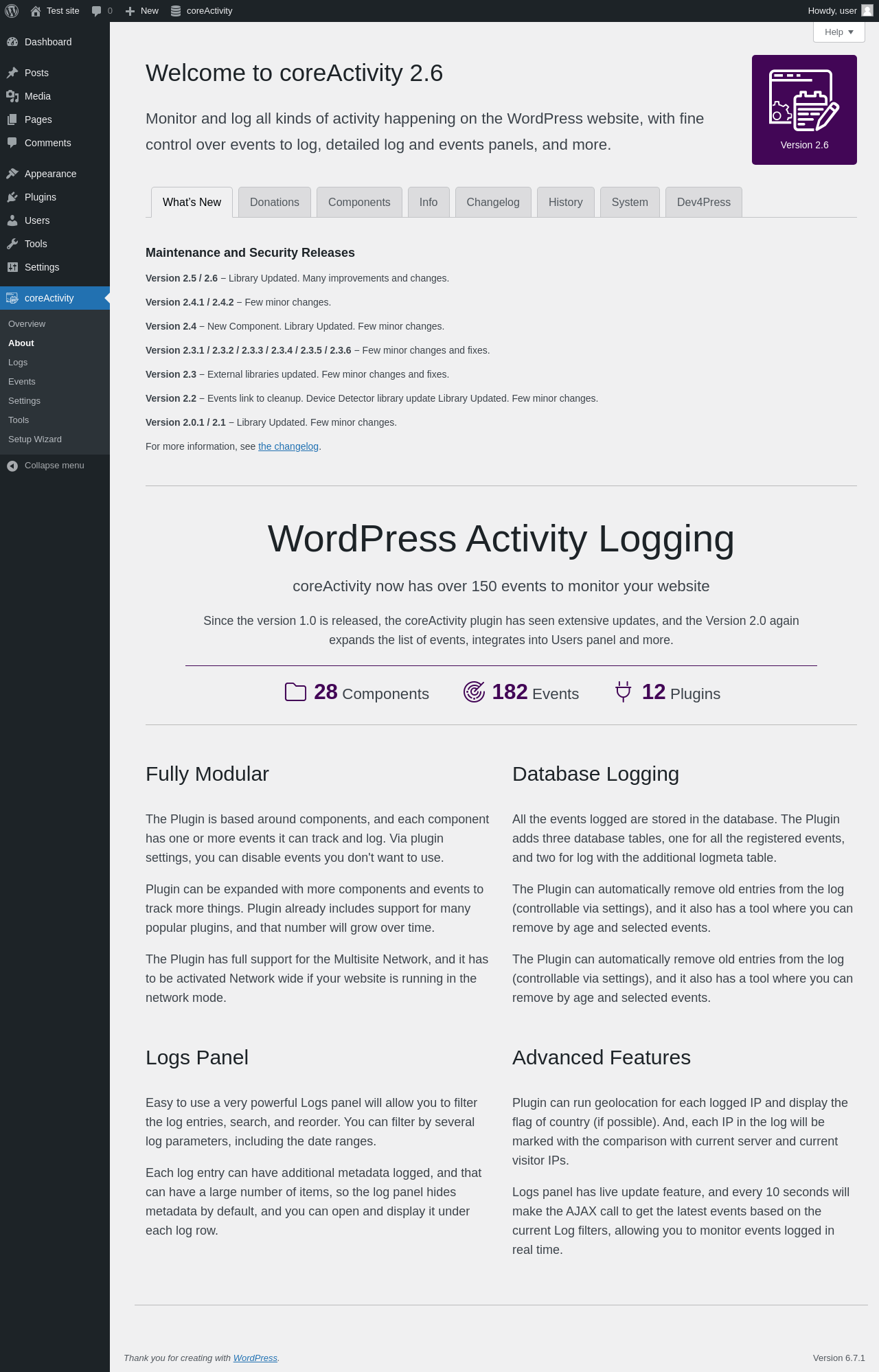This screenshot has width=879, height=1372.
Task: Click the Plugins plug icon in sidebar
Action: tap(12, 197)
